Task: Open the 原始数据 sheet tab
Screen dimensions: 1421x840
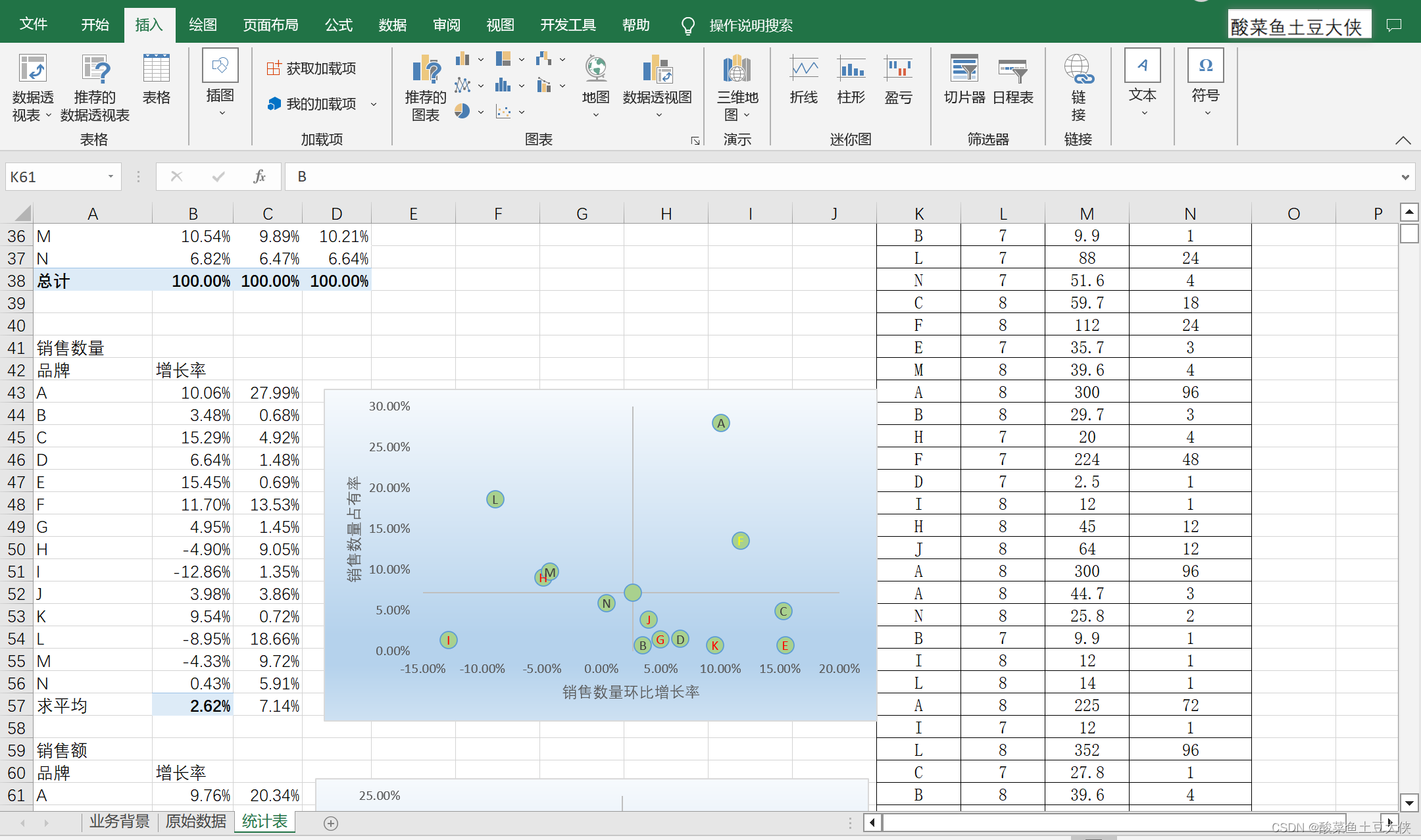Action: (x=195, y=822)
